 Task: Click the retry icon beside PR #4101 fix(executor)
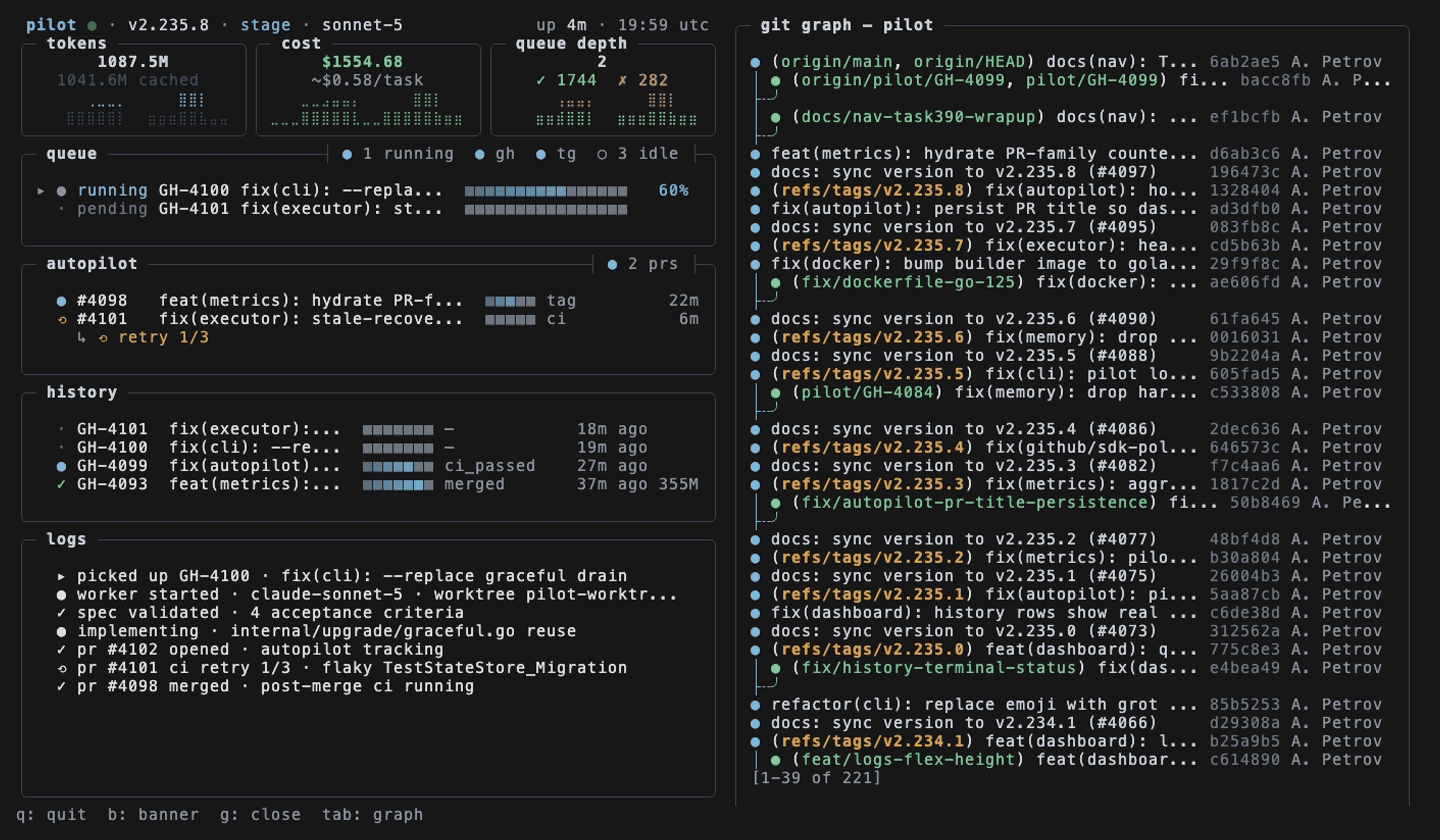[62, 319]
